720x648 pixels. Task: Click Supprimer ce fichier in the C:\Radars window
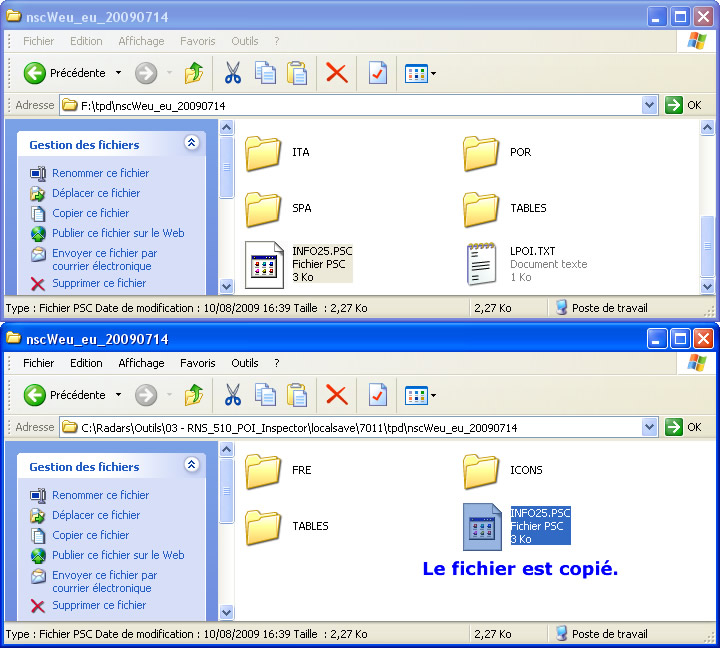click(99, 605)
